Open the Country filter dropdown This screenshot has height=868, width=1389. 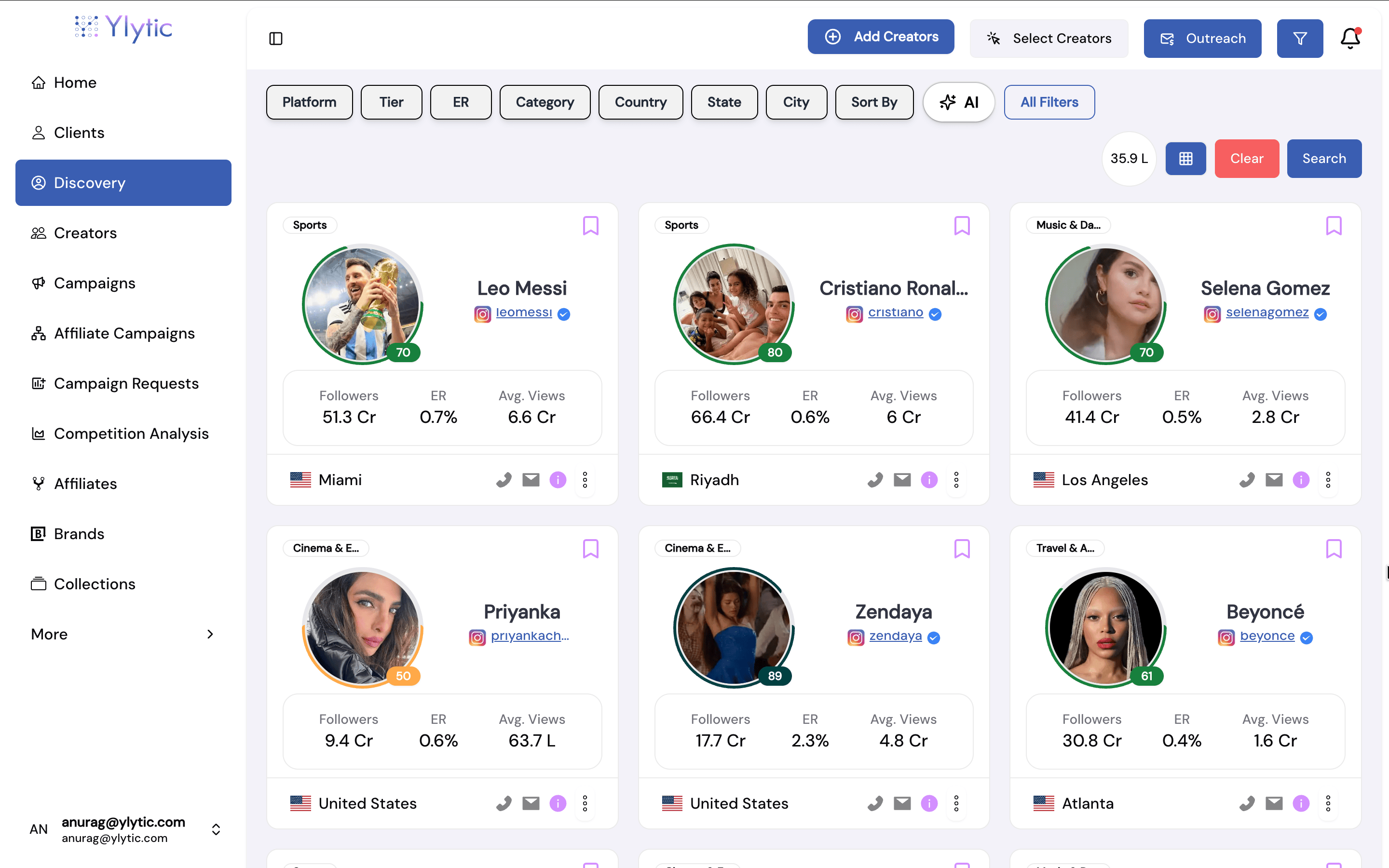pos(640,102)
